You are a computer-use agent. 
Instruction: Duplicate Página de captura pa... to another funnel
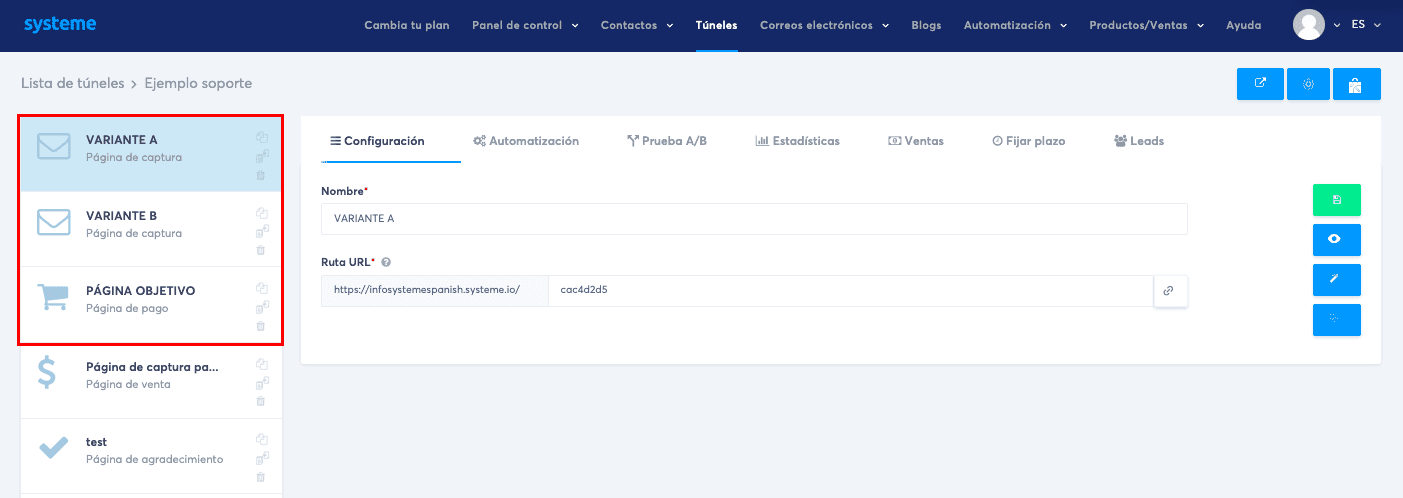click(x=262, y=383)
